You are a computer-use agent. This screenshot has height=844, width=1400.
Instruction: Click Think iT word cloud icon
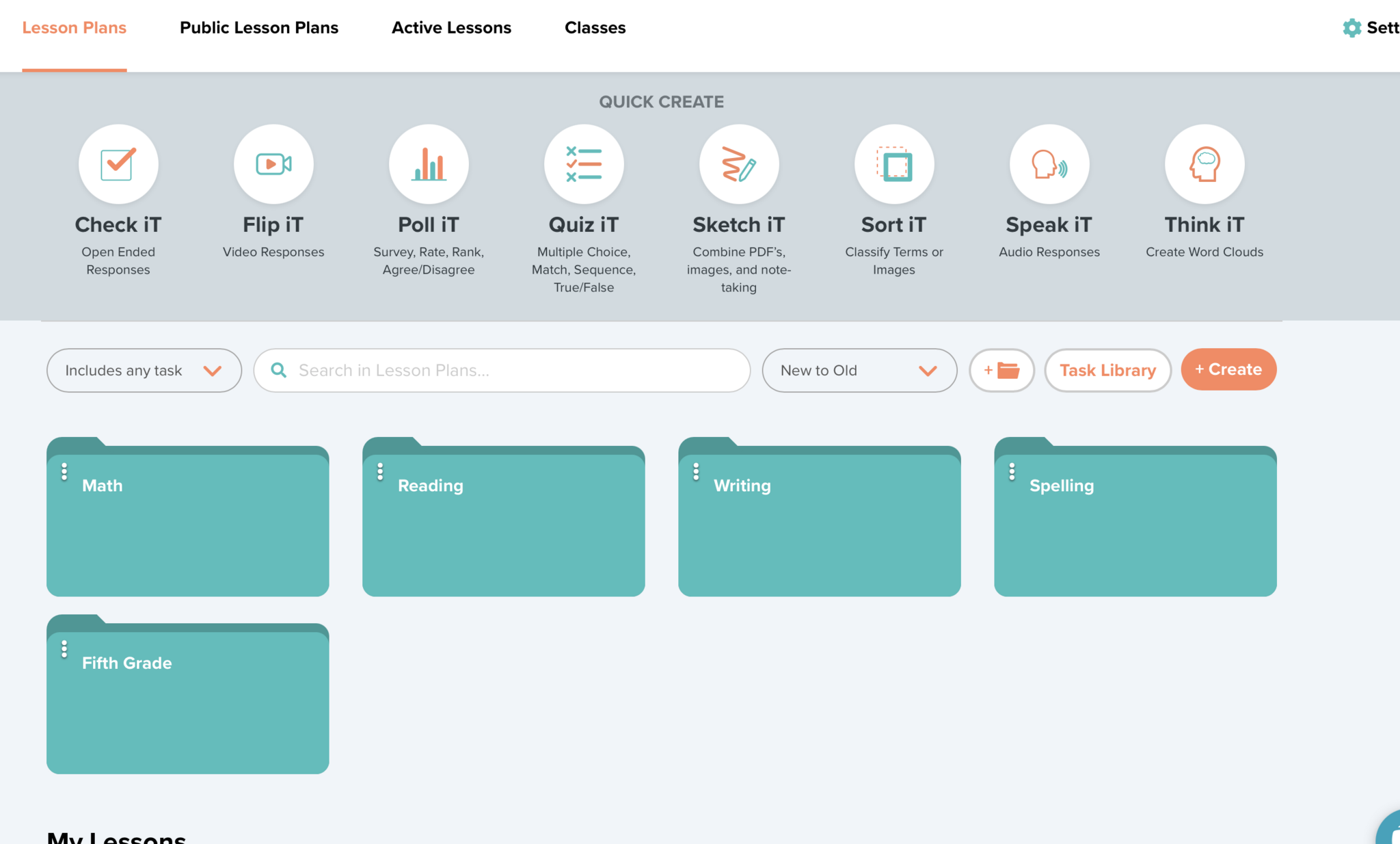coord(1204,164)
